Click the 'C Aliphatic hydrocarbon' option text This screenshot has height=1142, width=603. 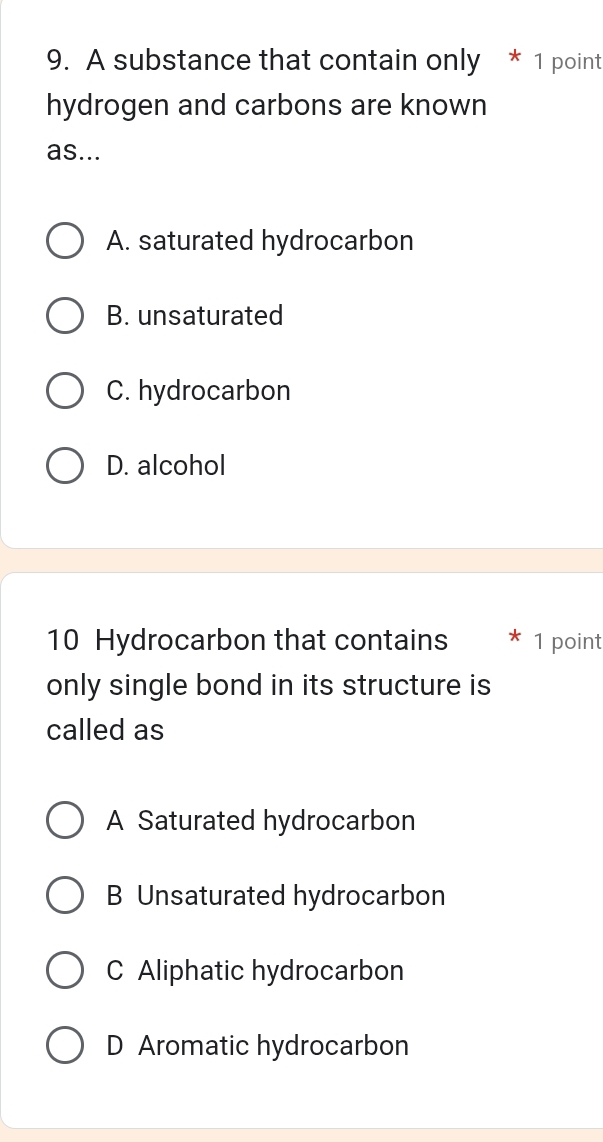tap(255, 970)
